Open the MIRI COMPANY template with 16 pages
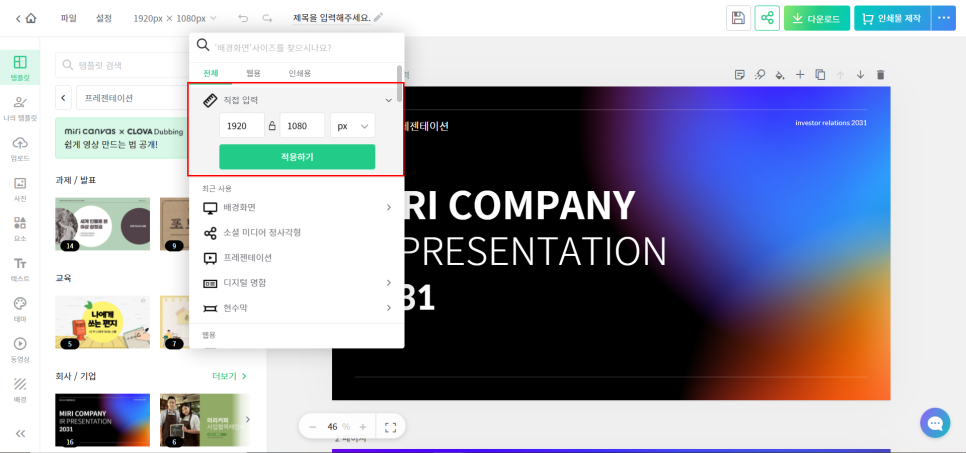 tap(102, 420)
